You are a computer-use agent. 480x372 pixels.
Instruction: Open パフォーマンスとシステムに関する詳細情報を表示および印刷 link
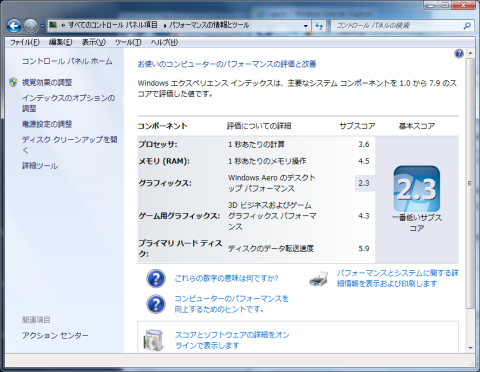pyautogui.click(x=398, y=278)
